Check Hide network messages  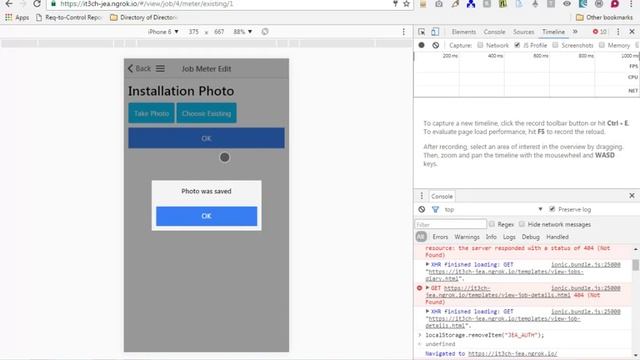[522, 224]
